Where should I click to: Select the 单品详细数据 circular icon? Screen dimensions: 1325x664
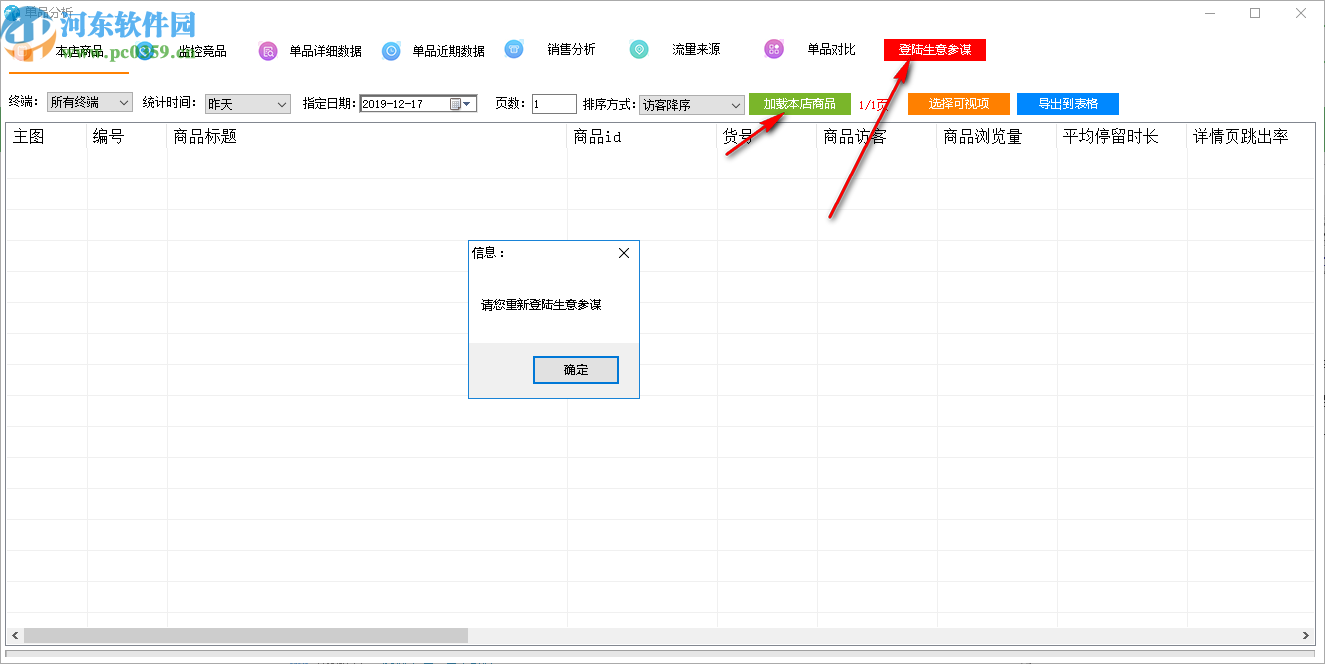click(x=267, y=49)
